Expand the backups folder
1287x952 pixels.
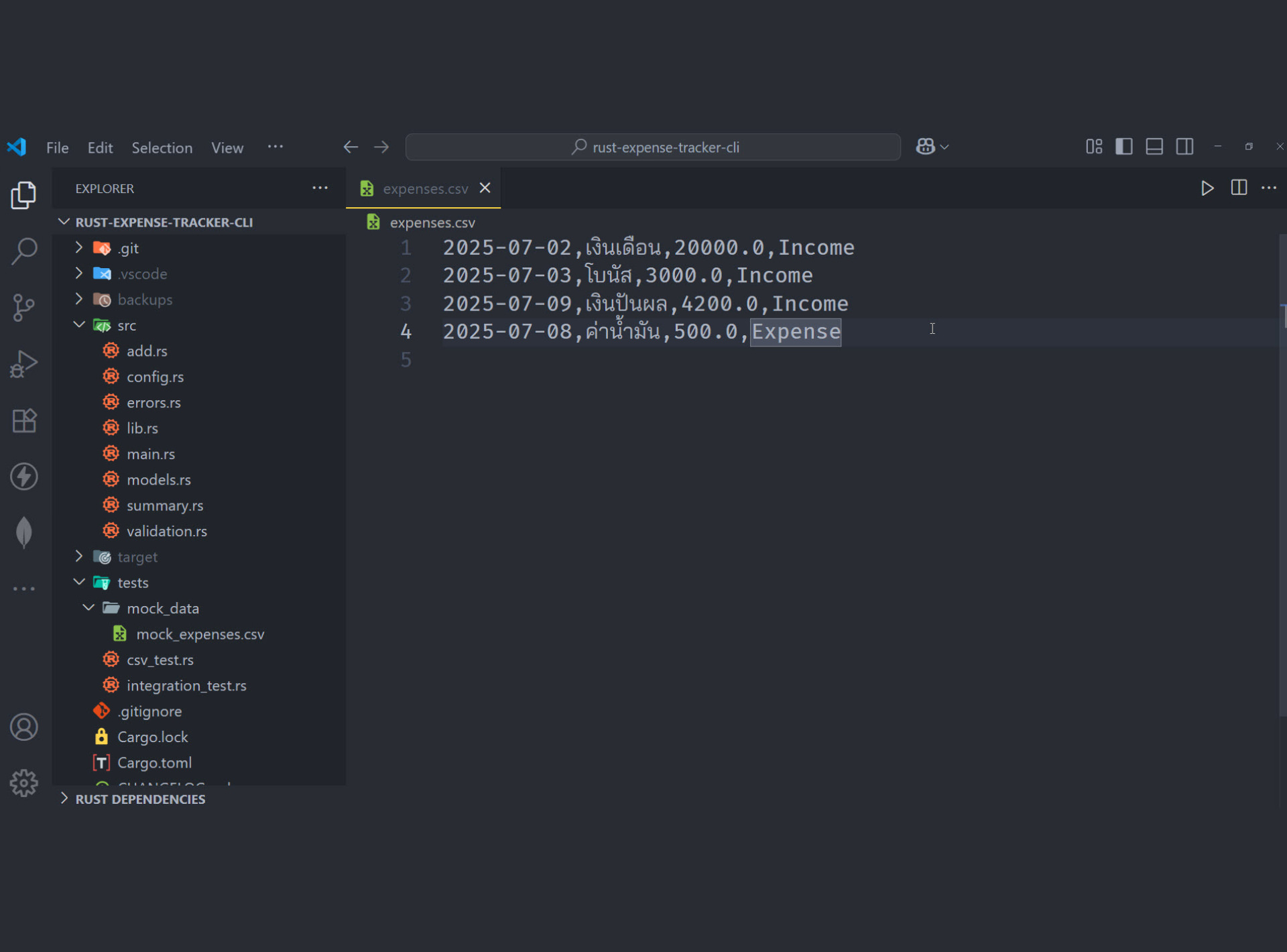point(79,299)
